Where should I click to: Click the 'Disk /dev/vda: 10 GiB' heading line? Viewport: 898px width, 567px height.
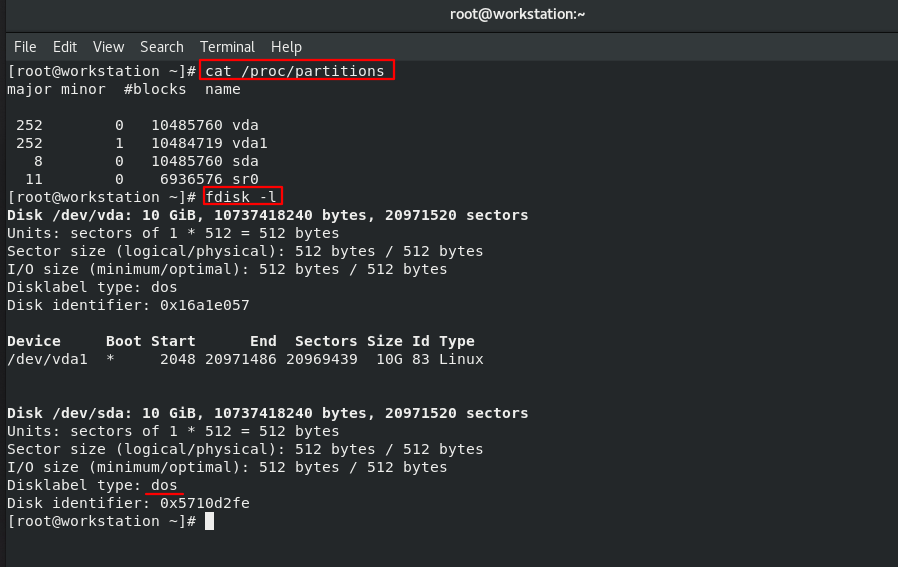[267, 215]
